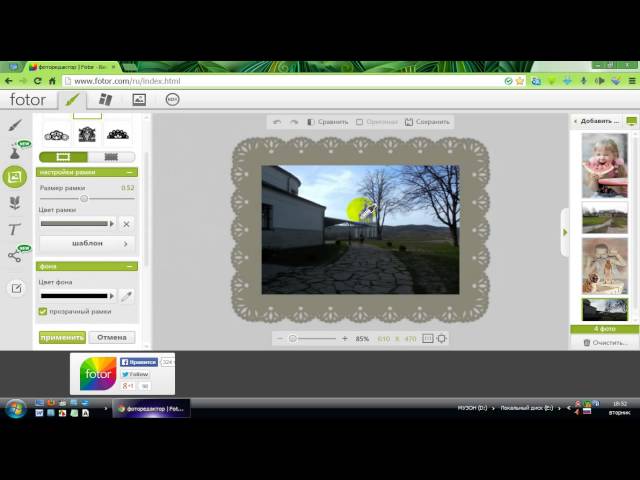Open the clip art stickers tool
640x480 pixels.
(x=15, y=202)
